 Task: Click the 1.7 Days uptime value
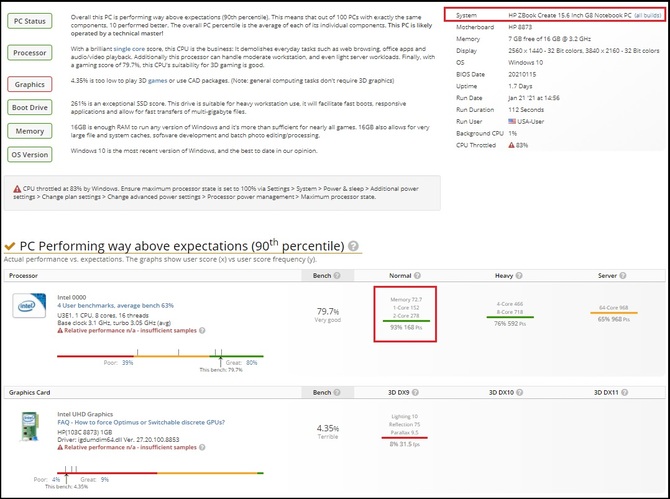point(520,86)
